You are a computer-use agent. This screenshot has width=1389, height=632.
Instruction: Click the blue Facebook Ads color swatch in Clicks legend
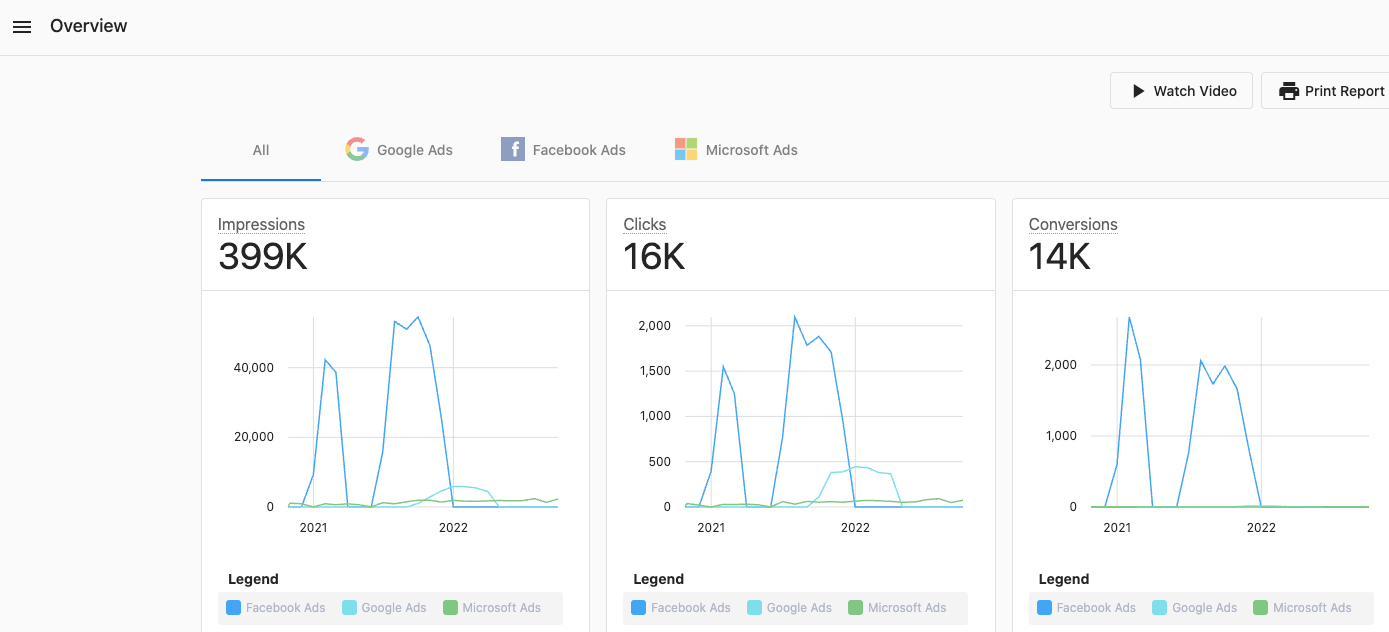point(637,607)
